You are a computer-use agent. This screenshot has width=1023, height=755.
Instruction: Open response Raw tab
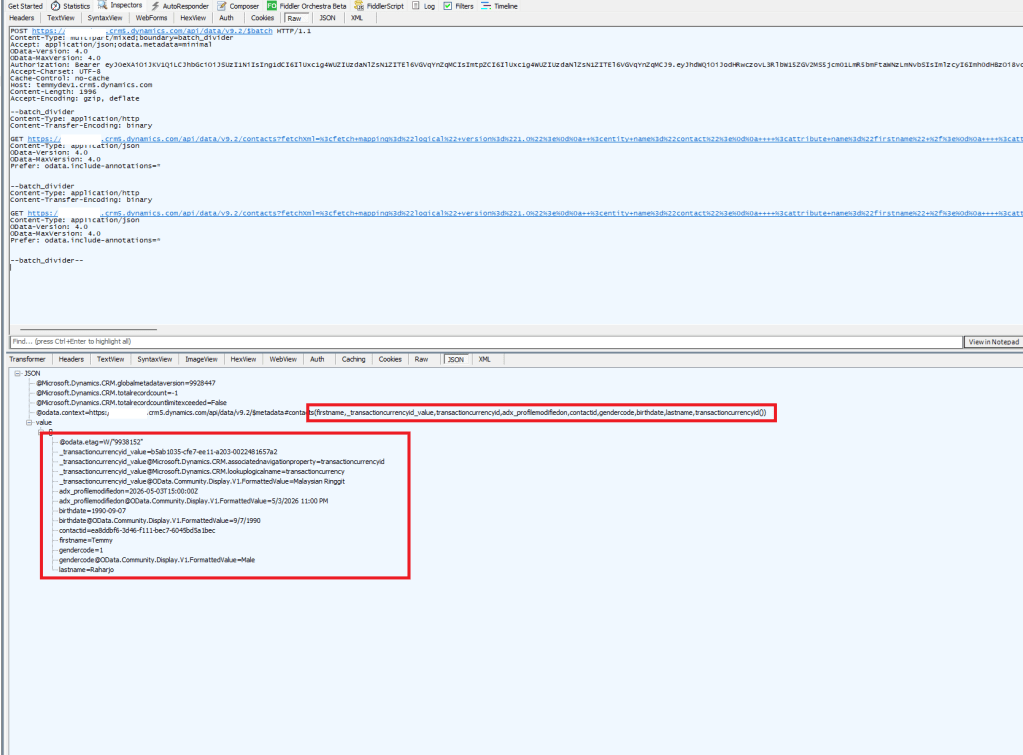pos(421,359)
